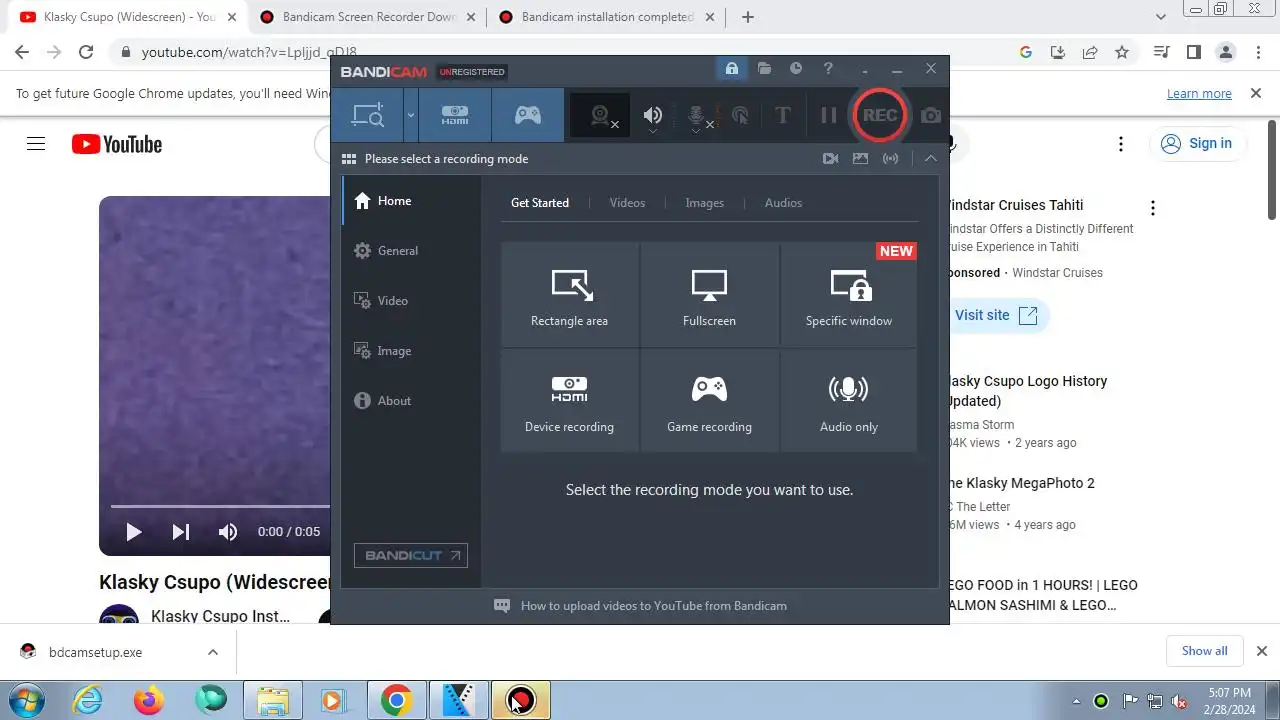Switch to the Videos tab
The image size is (1280, 720).
(x=628, y=203)
